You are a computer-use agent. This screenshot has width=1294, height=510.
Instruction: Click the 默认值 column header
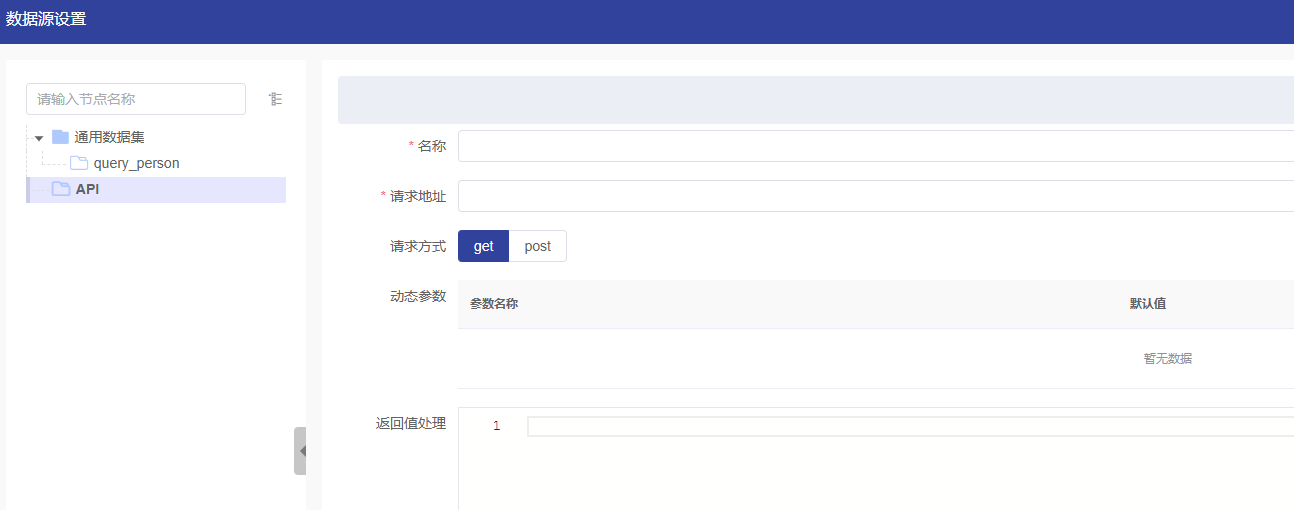point(1147,304)
